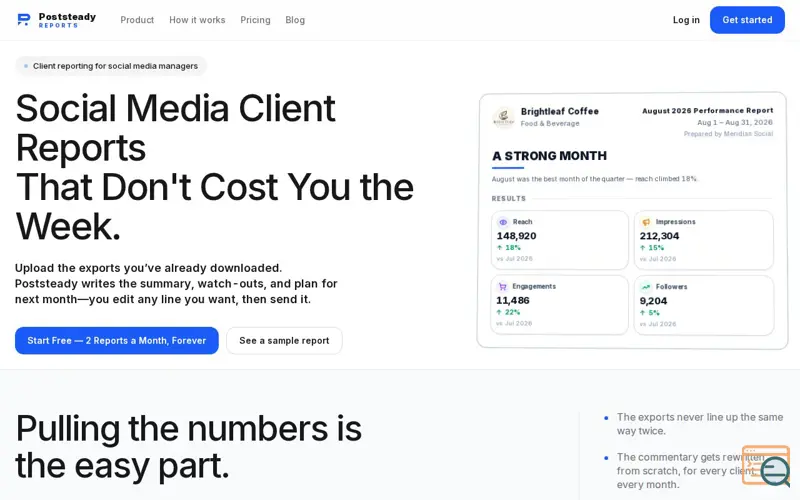Click 'Aug 1 – Aug 31, 2026' date text
Viewport: 800px width, 500px height.
(735, 122)
